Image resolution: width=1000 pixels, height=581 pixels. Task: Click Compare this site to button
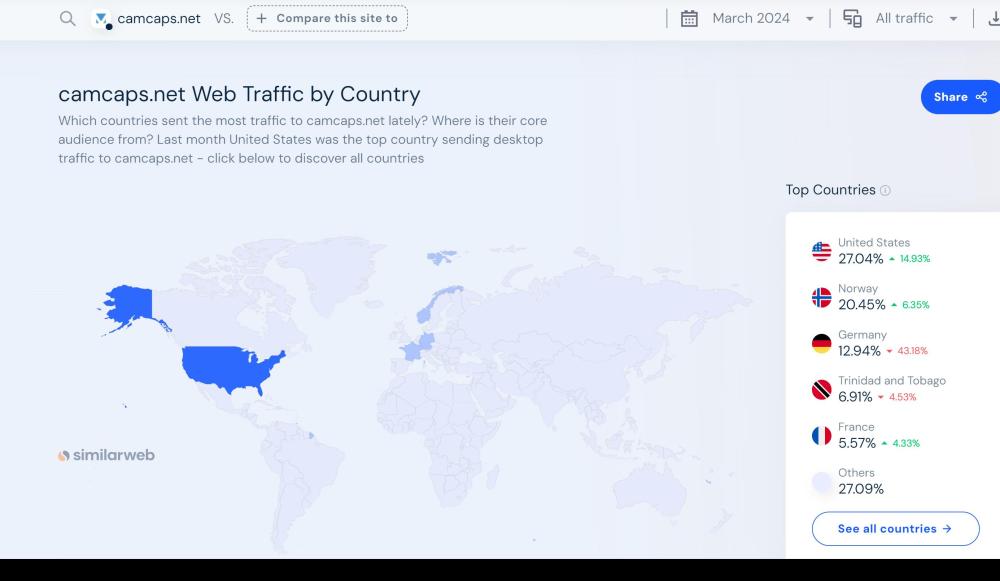(x=327, y=18)
